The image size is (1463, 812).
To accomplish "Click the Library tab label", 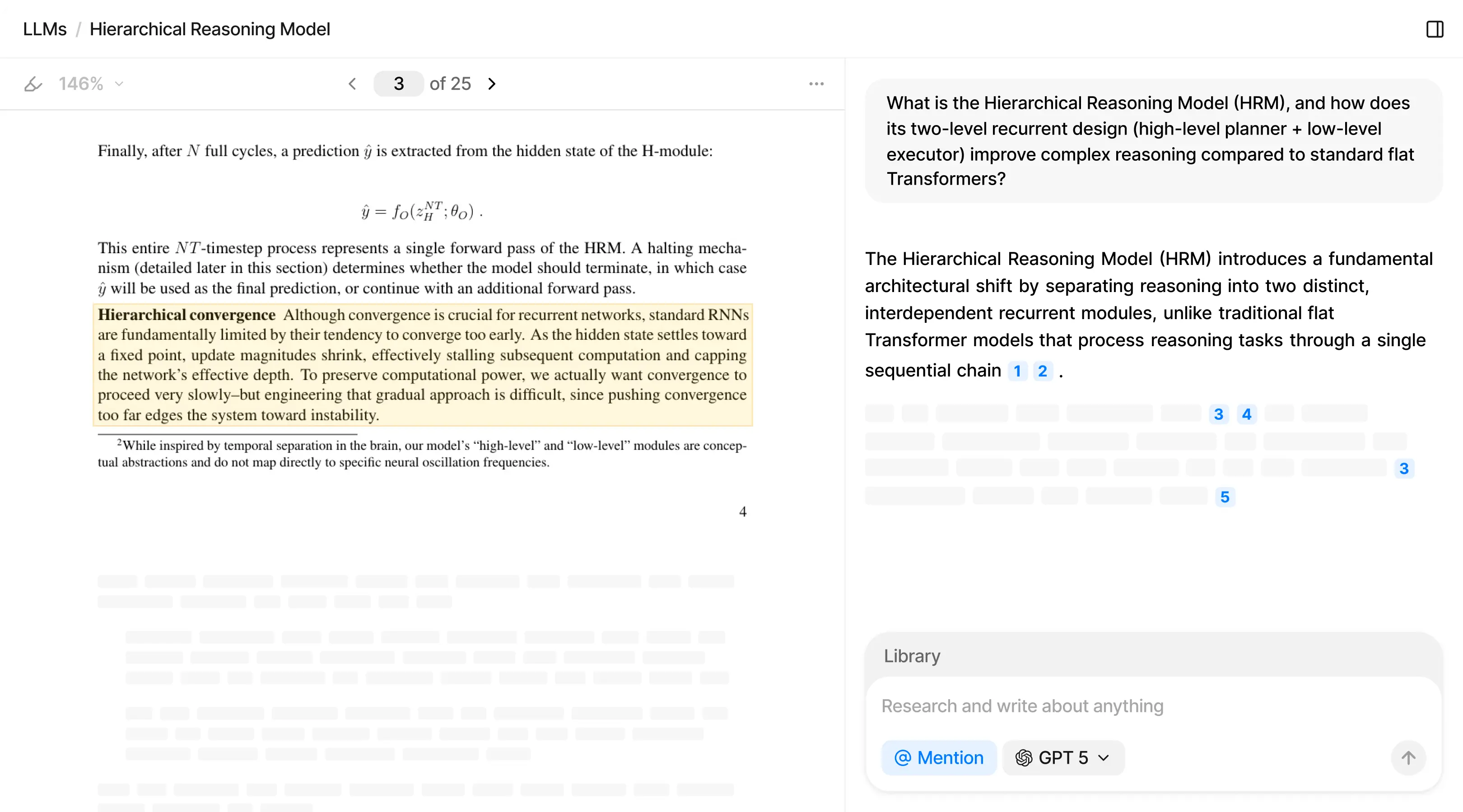I will (912, 656).
